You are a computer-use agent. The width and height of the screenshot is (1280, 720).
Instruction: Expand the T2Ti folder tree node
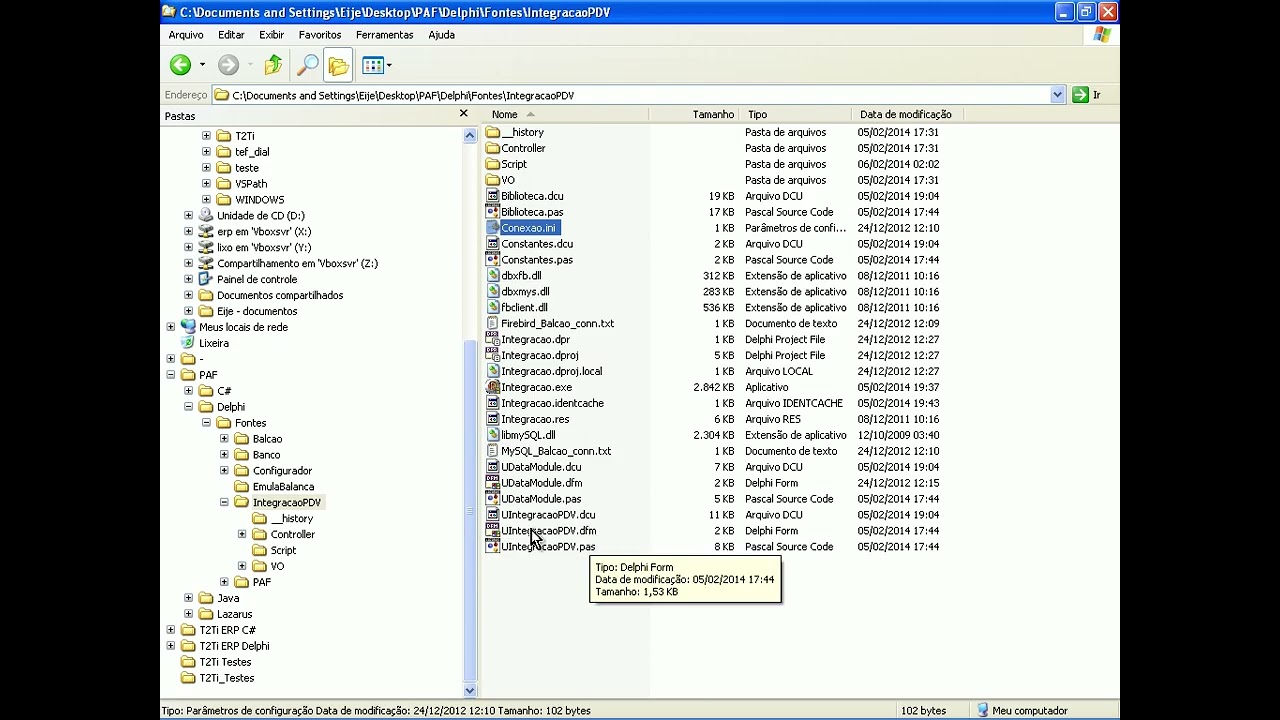206,136
